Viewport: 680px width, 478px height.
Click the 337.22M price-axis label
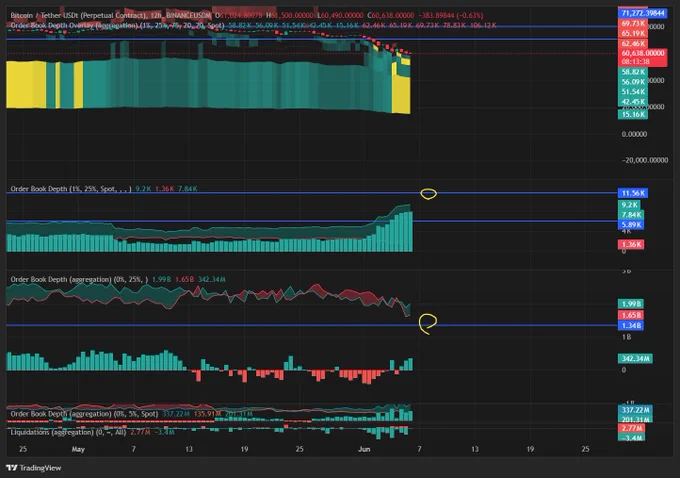pos(635,410)
